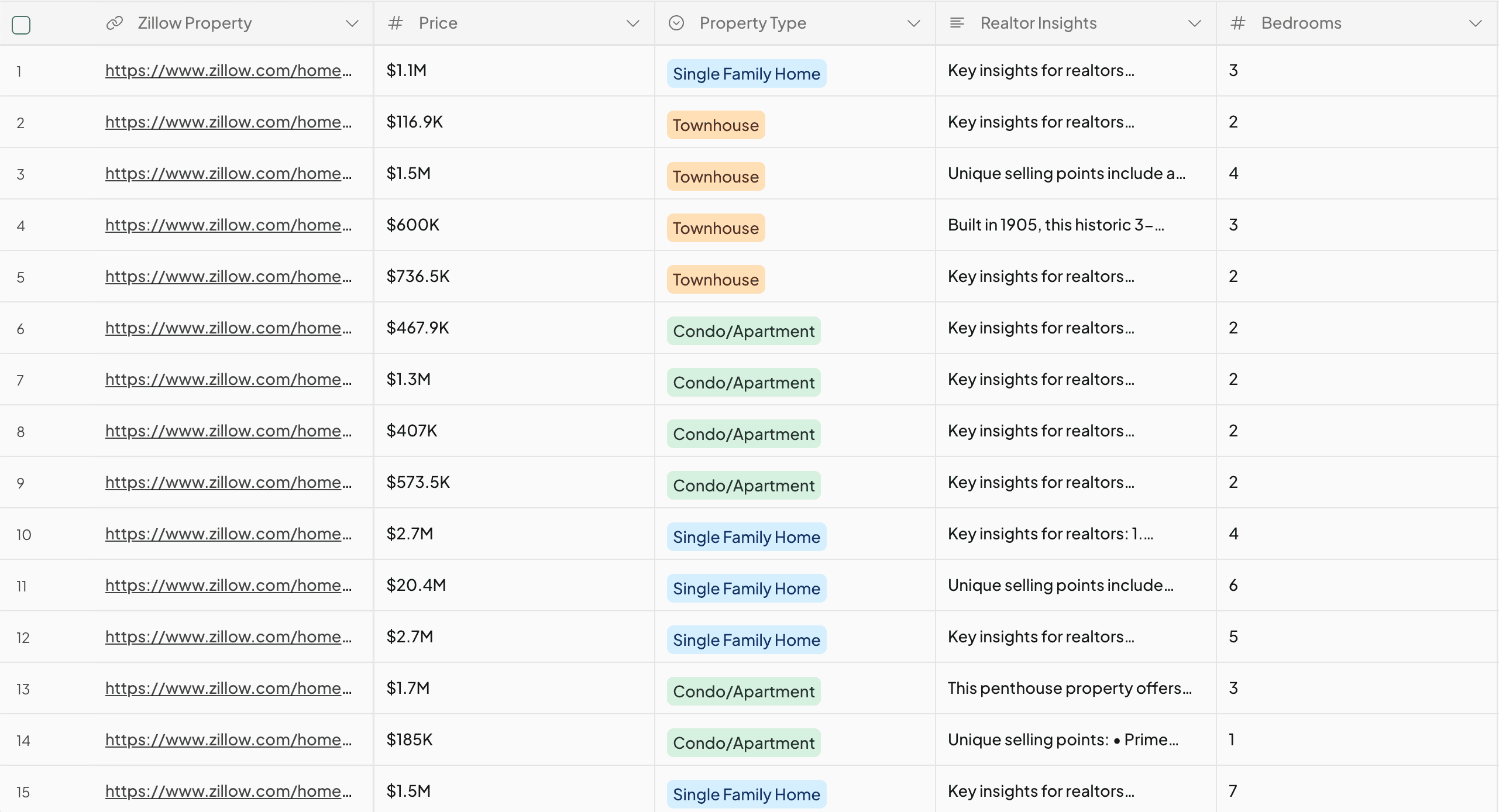
Task: Toggle the select-all checkbox in header
Action: (21, 25)
